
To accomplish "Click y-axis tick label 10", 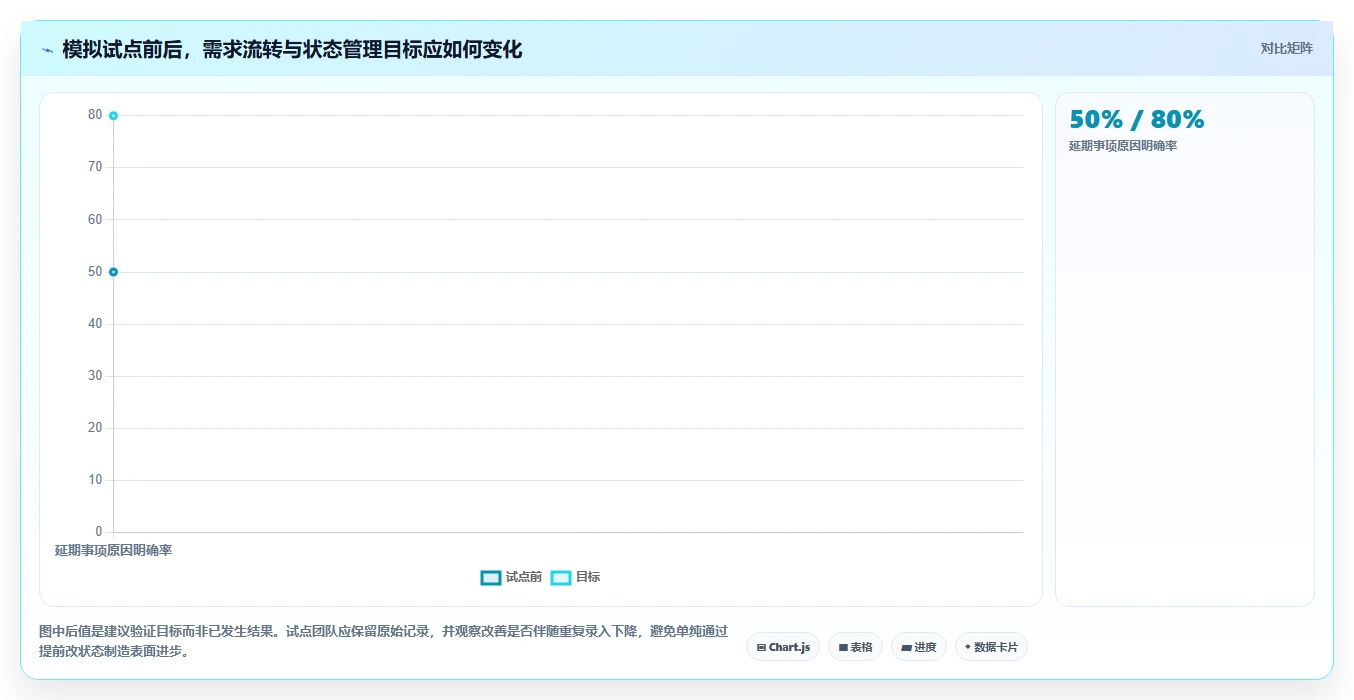I will (x=95, y=480).
